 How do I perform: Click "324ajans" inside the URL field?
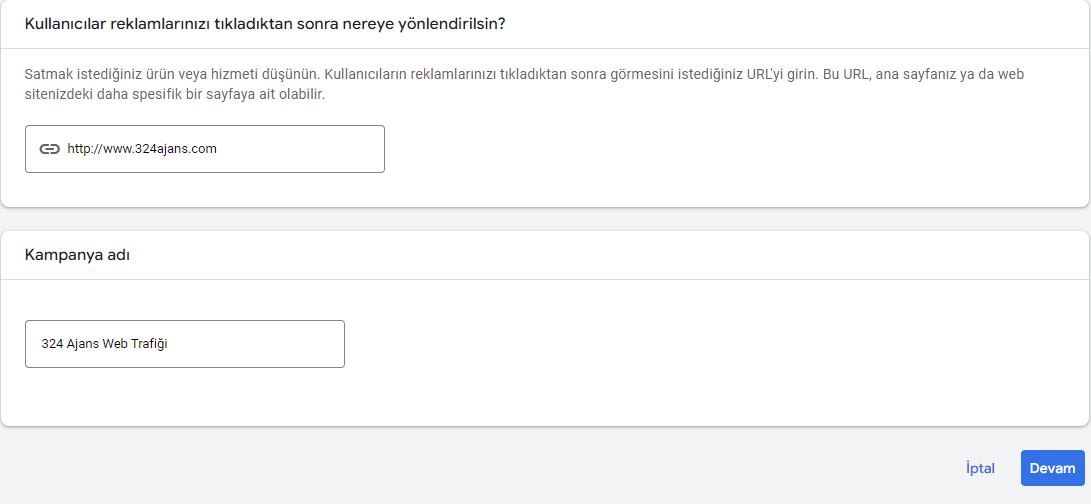pyautogui.click(x=158, y=149)
